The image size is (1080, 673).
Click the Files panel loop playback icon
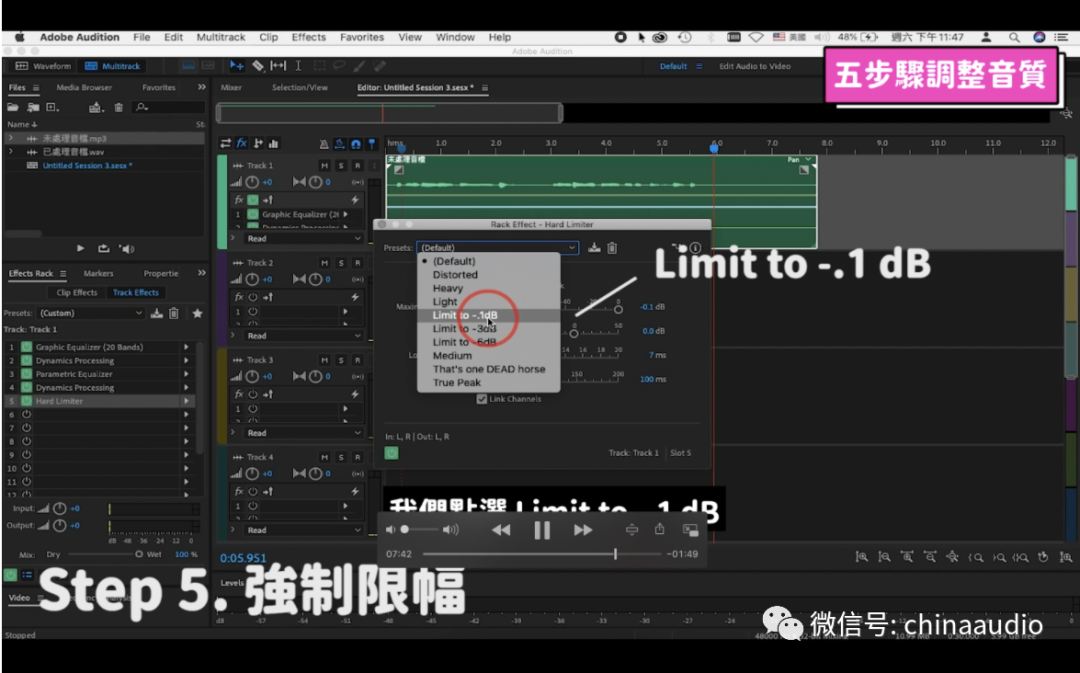(x=103, y=249)
